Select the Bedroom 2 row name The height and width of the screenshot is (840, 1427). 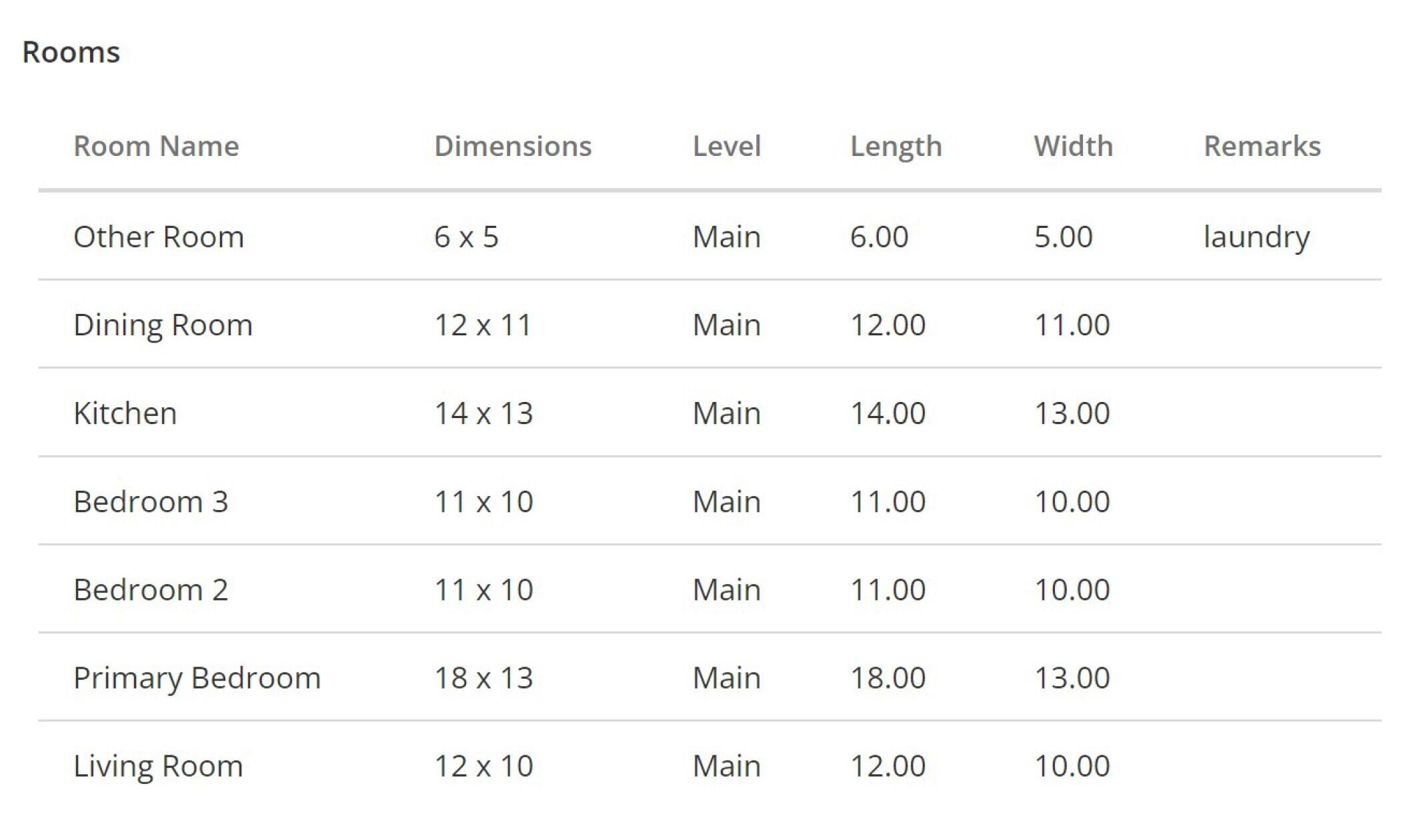[151, 589]
